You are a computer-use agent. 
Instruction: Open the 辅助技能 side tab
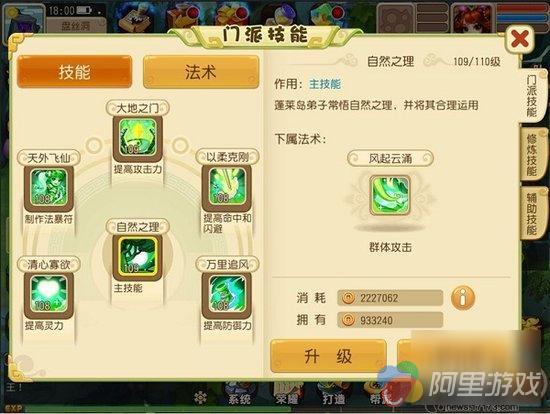click(532, 213)
